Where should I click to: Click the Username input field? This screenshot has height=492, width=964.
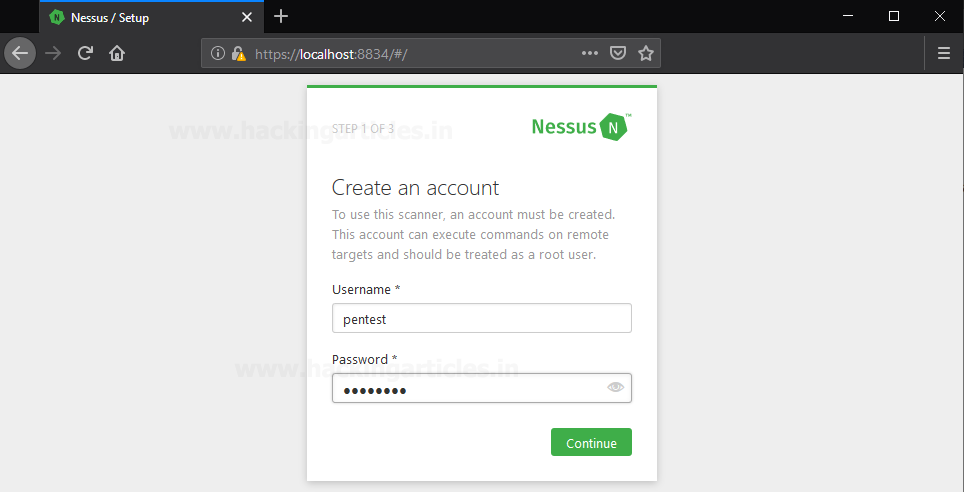pyautogui.click(x=481, y=318)
